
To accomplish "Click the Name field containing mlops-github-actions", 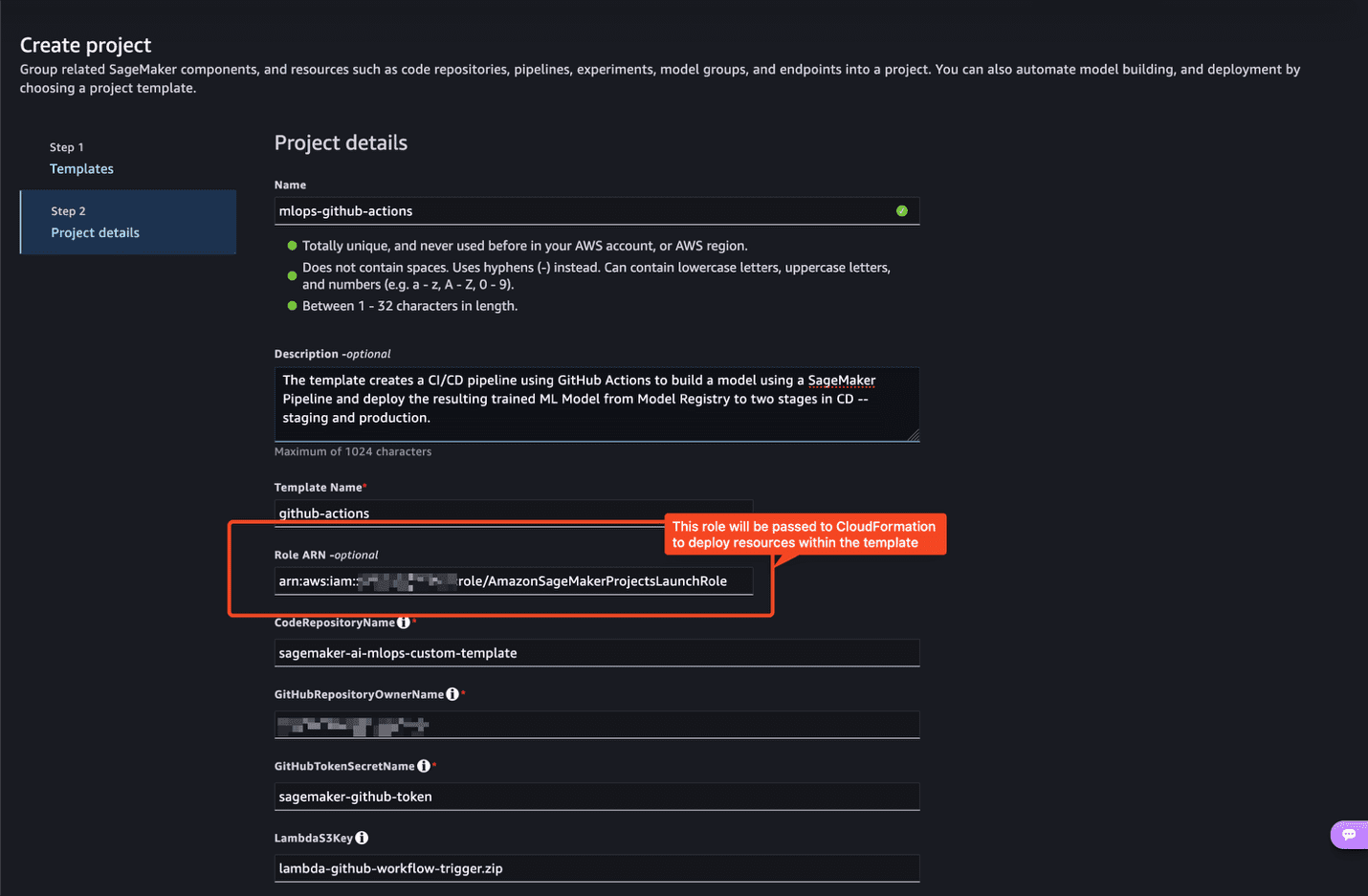I will 584,211.
